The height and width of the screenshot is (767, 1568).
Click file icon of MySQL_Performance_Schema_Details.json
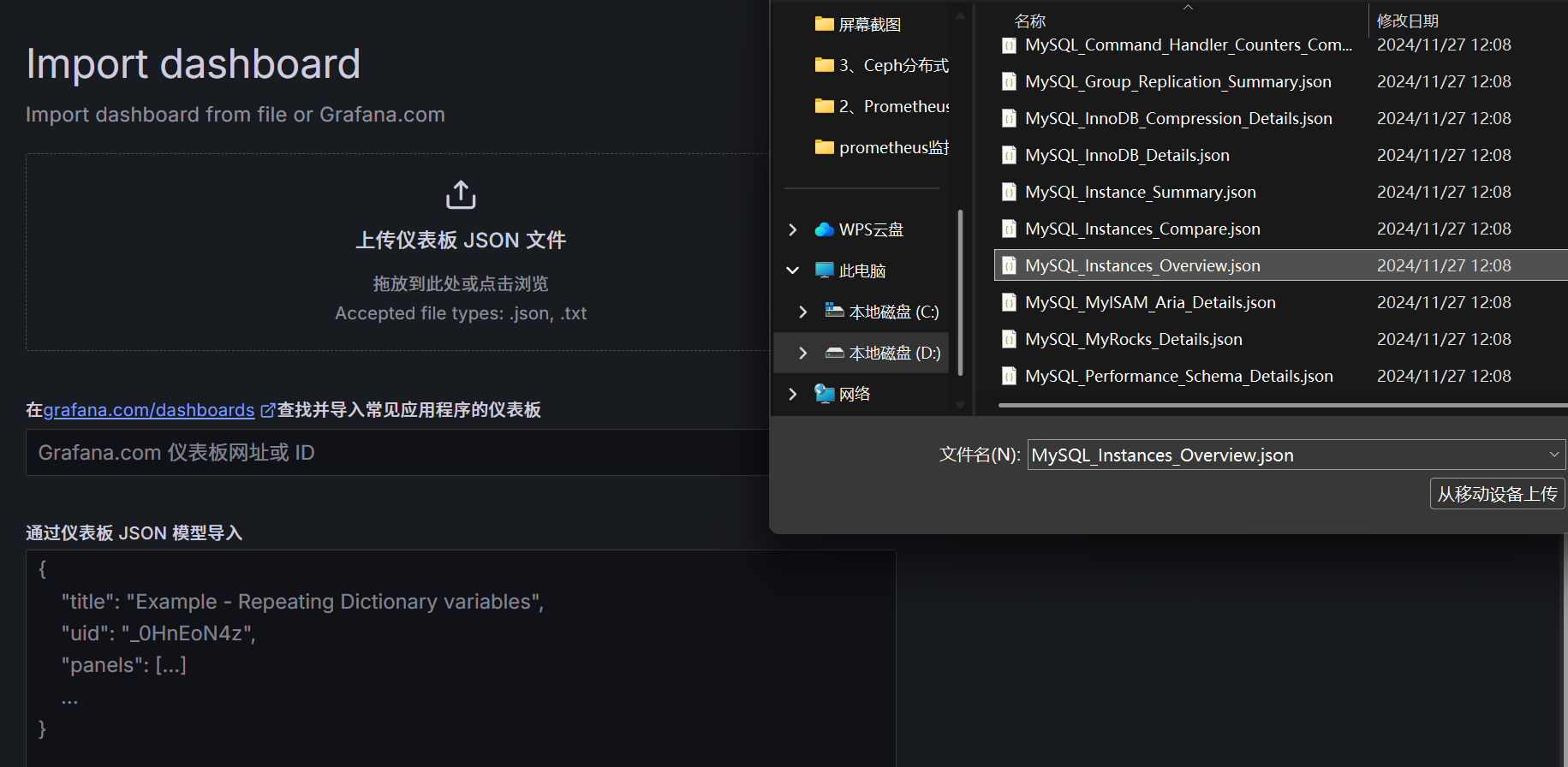click(x=1010, y=377)
